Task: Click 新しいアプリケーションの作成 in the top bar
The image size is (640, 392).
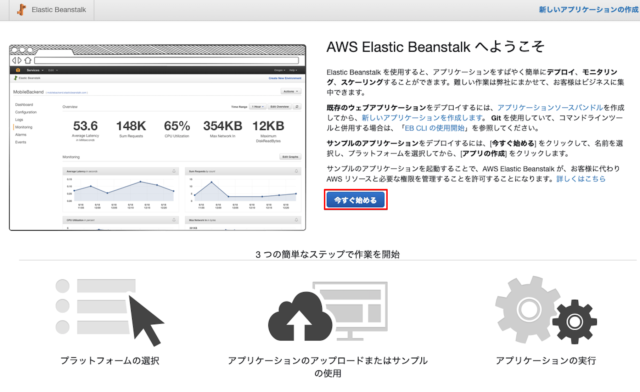Action: [x=589, y=9]
